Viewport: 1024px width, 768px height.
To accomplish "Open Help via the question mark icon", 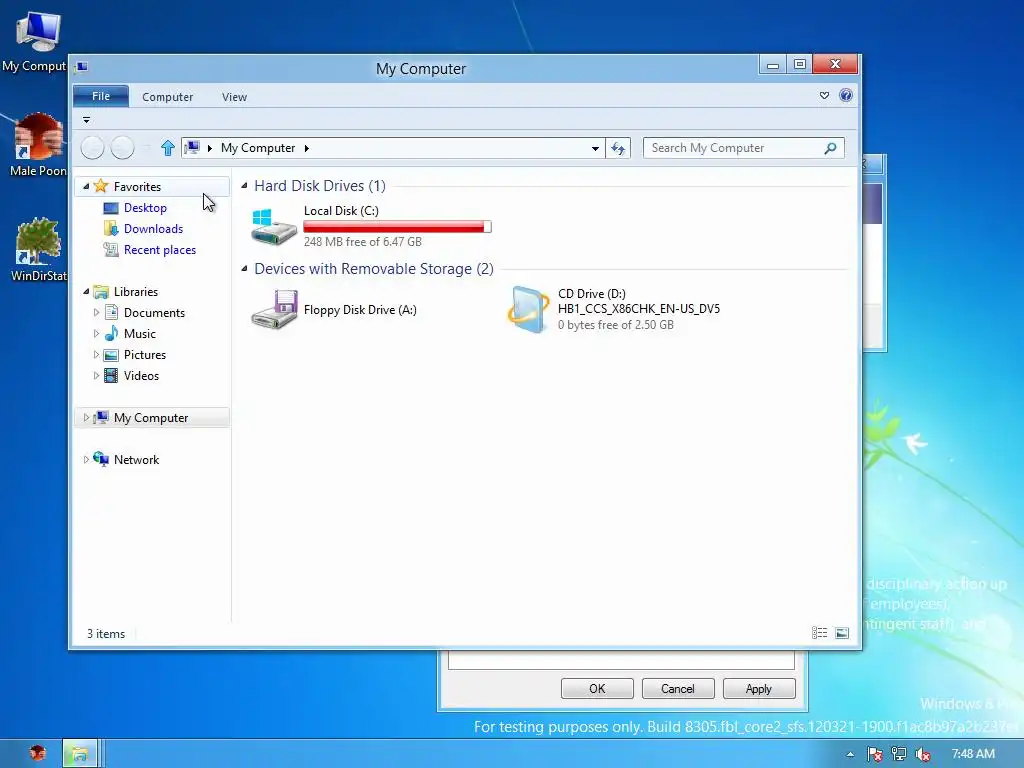I will [x=846, y=95].
